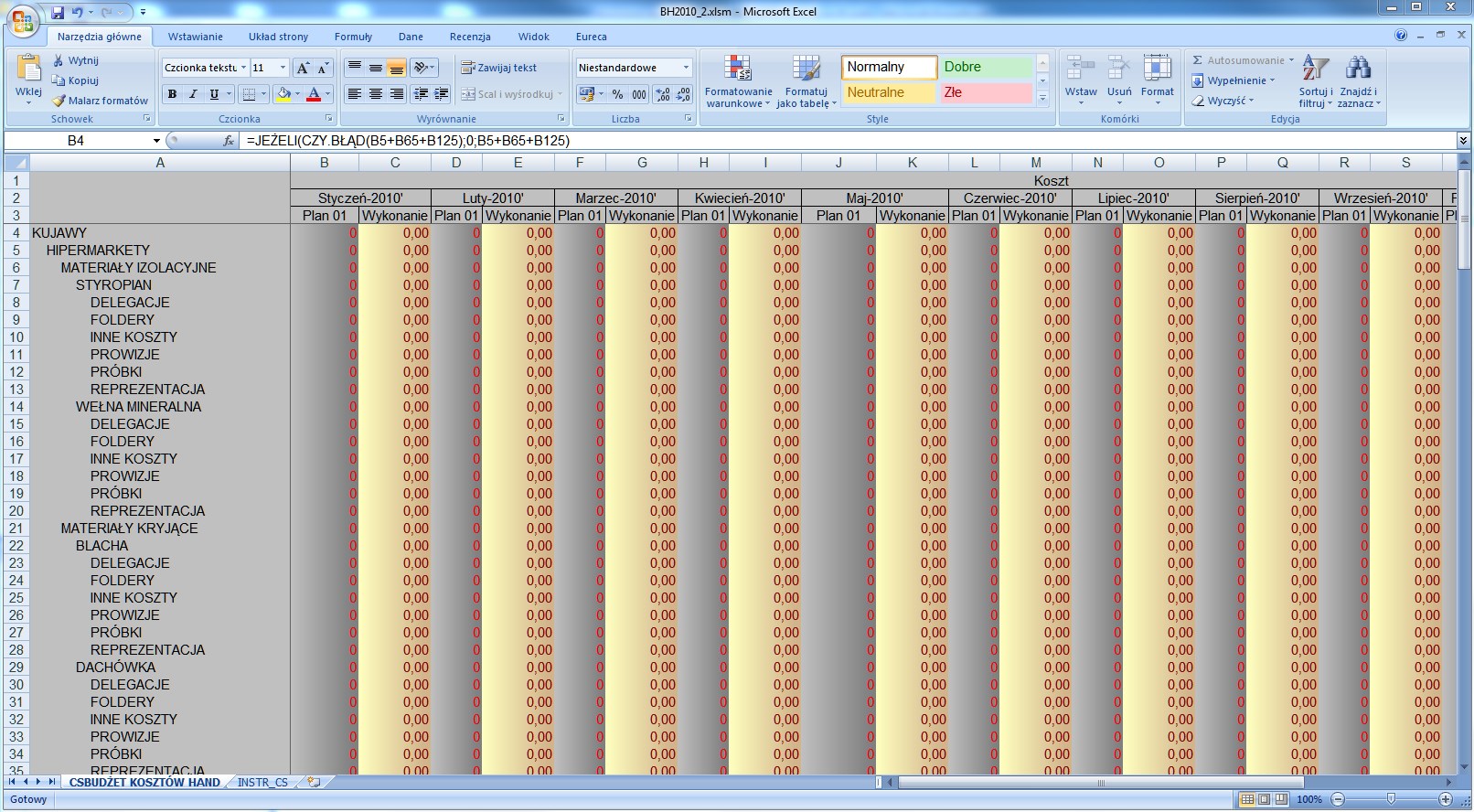
Task: Decrease font size with the small A icon
Action: tap(323, 68)
